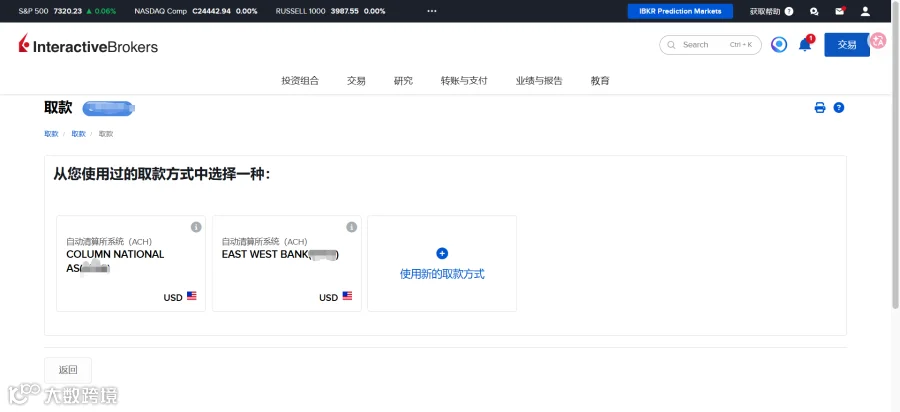The image size is (900, 412).
Task: Go to first 取款 breadcrumb link
Action: point(51,134)
